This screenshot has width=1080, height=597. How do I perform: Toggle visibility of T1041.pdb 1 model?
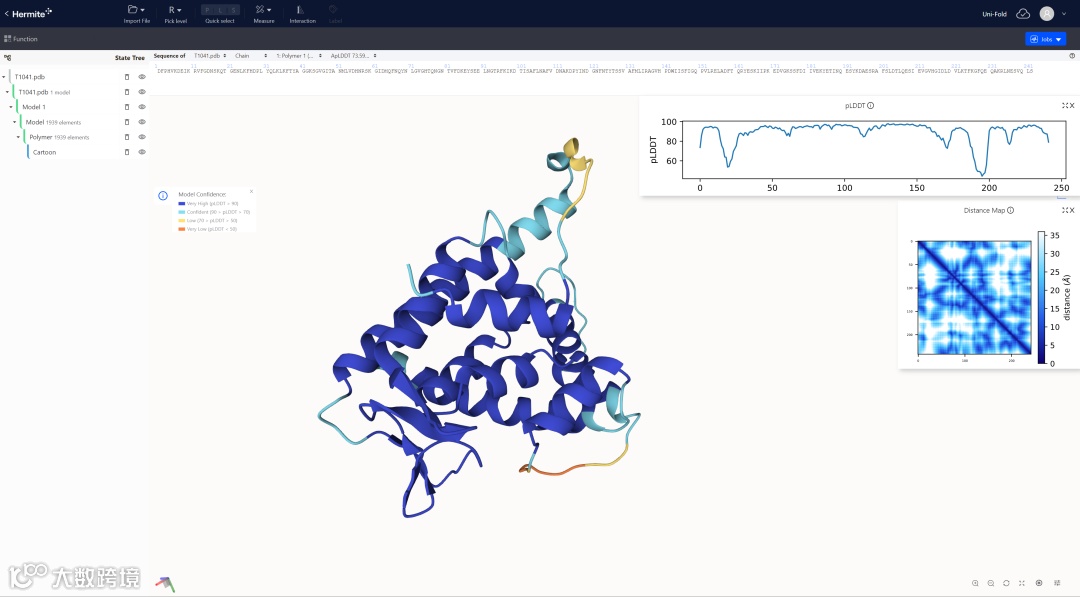coord(142,92)
